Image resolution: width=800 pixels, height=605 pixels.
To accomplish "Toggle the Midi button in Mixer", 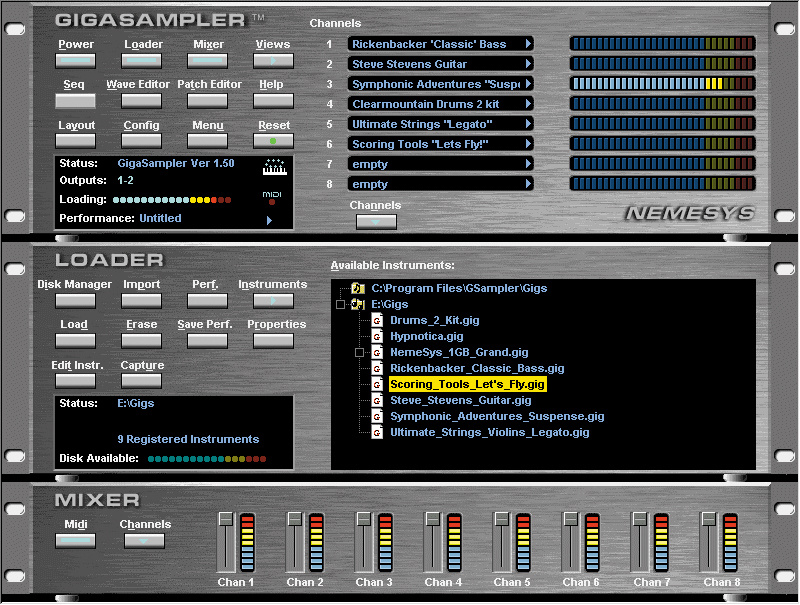I will pos(75,541).
